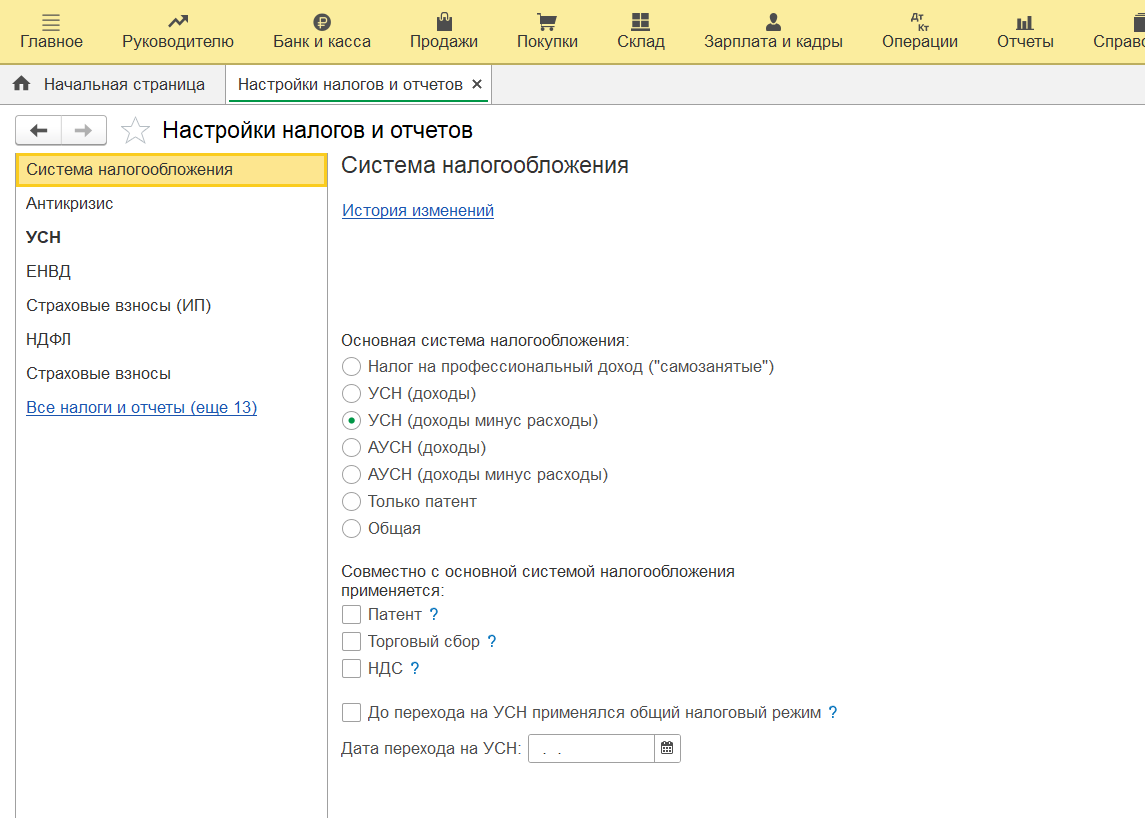
Task: Open the calendar picker for transition date
Action: (667, 749)
